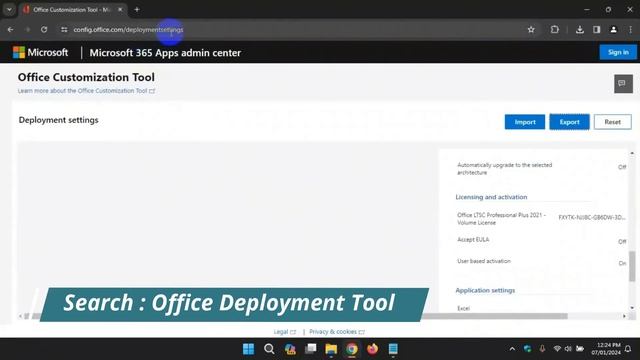Click the Office LTSC Professional Plus 2021 entry
This screenshot has height=360, width=640.
click(501, 219)
